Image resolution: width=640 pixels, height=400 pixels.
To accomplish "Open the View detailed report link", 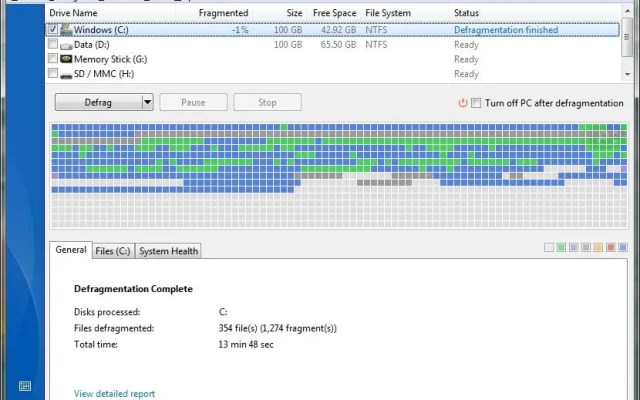I will [114, 393].
